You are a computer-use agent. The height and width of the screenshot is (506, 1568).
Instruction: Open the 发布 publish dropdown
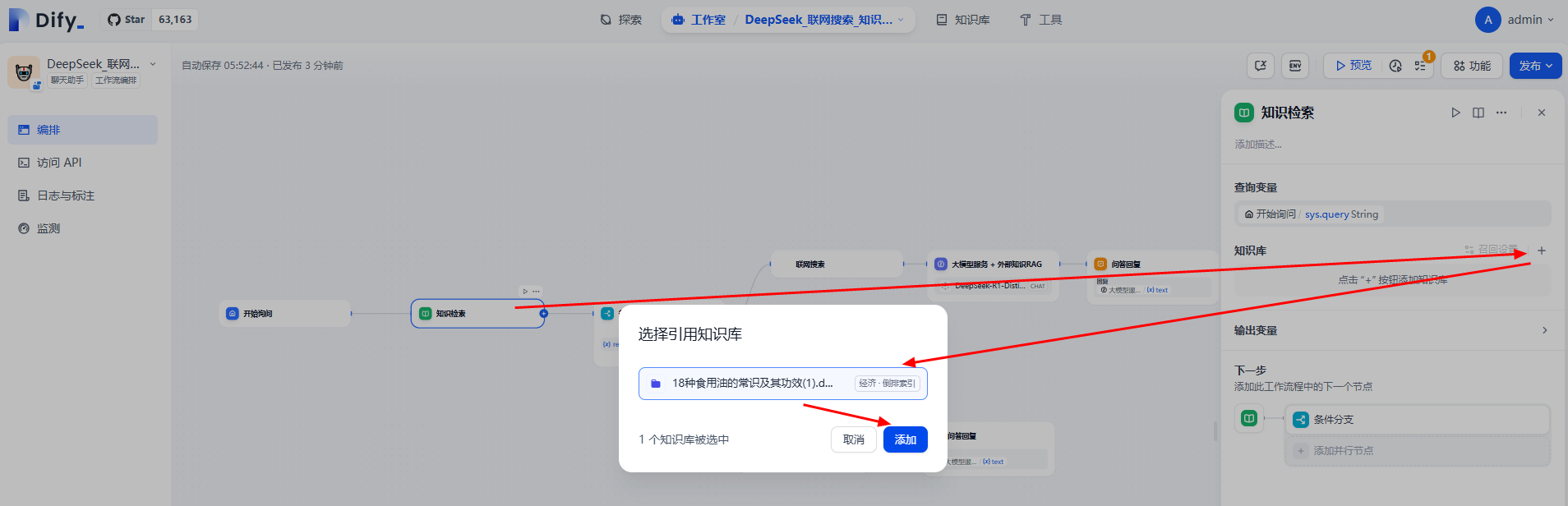pyautogui.click(x=1535, y=66)
